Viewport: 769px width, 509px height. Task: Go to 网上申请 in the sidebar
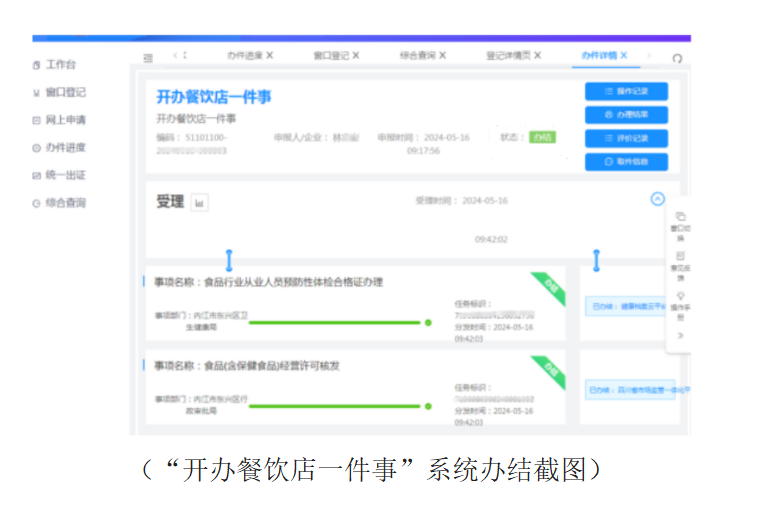(59, 120)
